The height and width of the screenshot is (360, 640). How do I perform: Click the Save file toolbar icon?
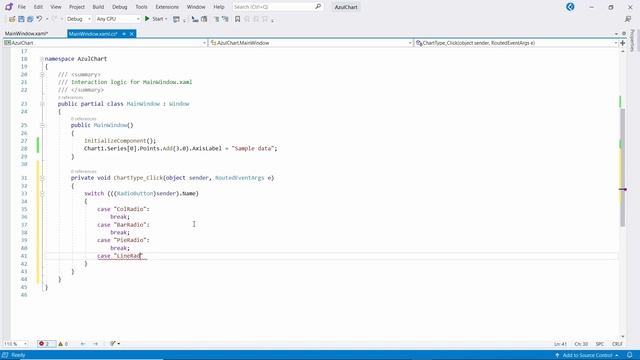(x=21, y=19)
